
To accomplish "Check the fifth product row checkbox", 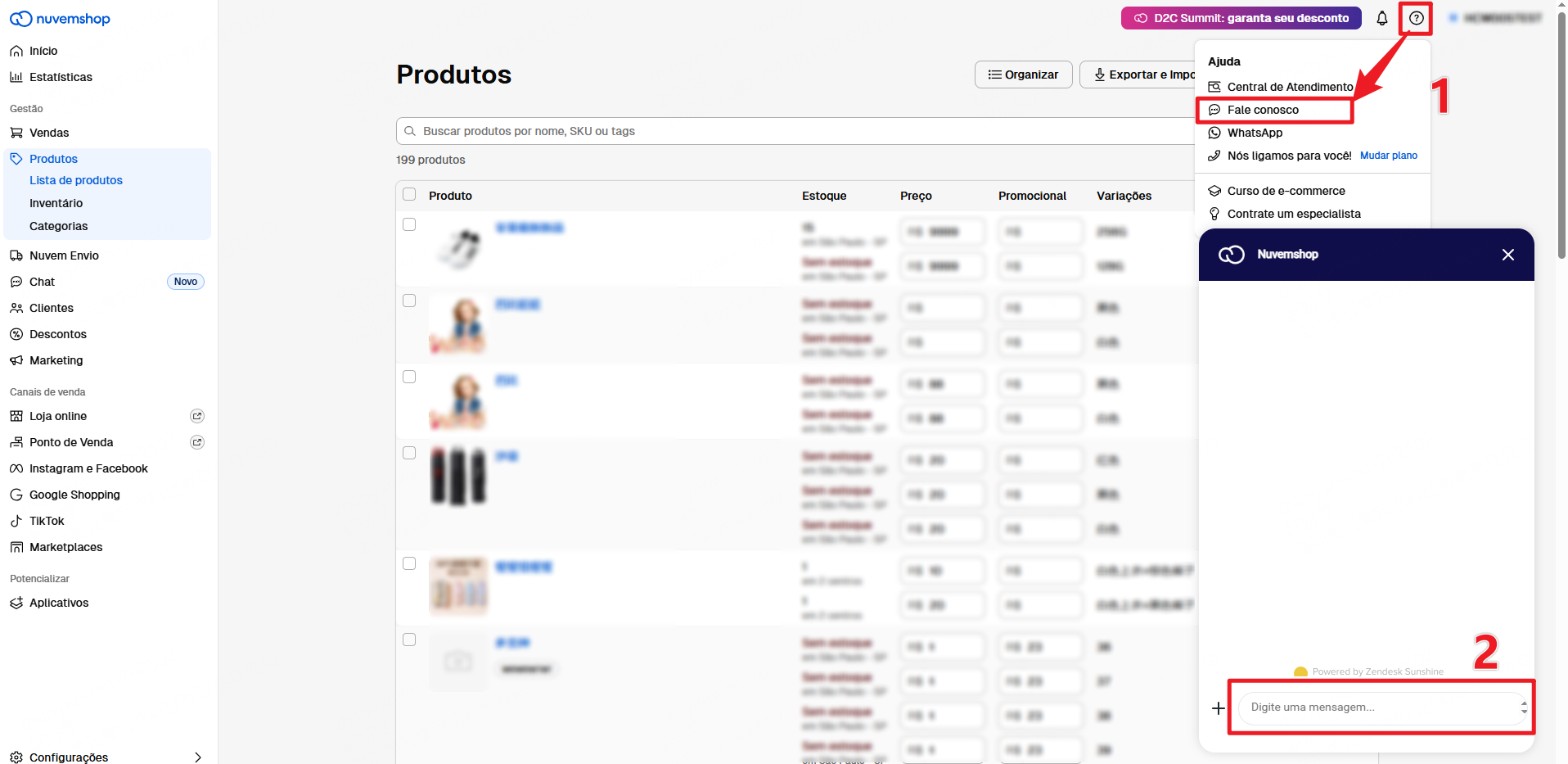I will pyautogui.click(x=409, y=563).
